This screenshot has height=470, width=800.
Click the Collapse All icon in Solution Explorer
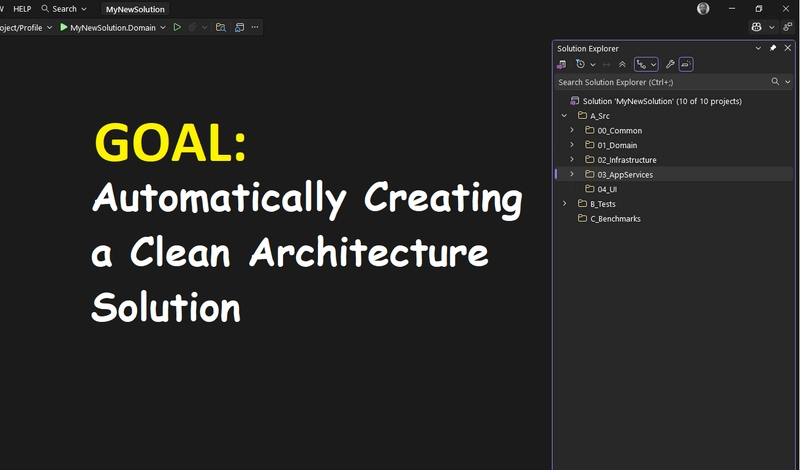622,64
